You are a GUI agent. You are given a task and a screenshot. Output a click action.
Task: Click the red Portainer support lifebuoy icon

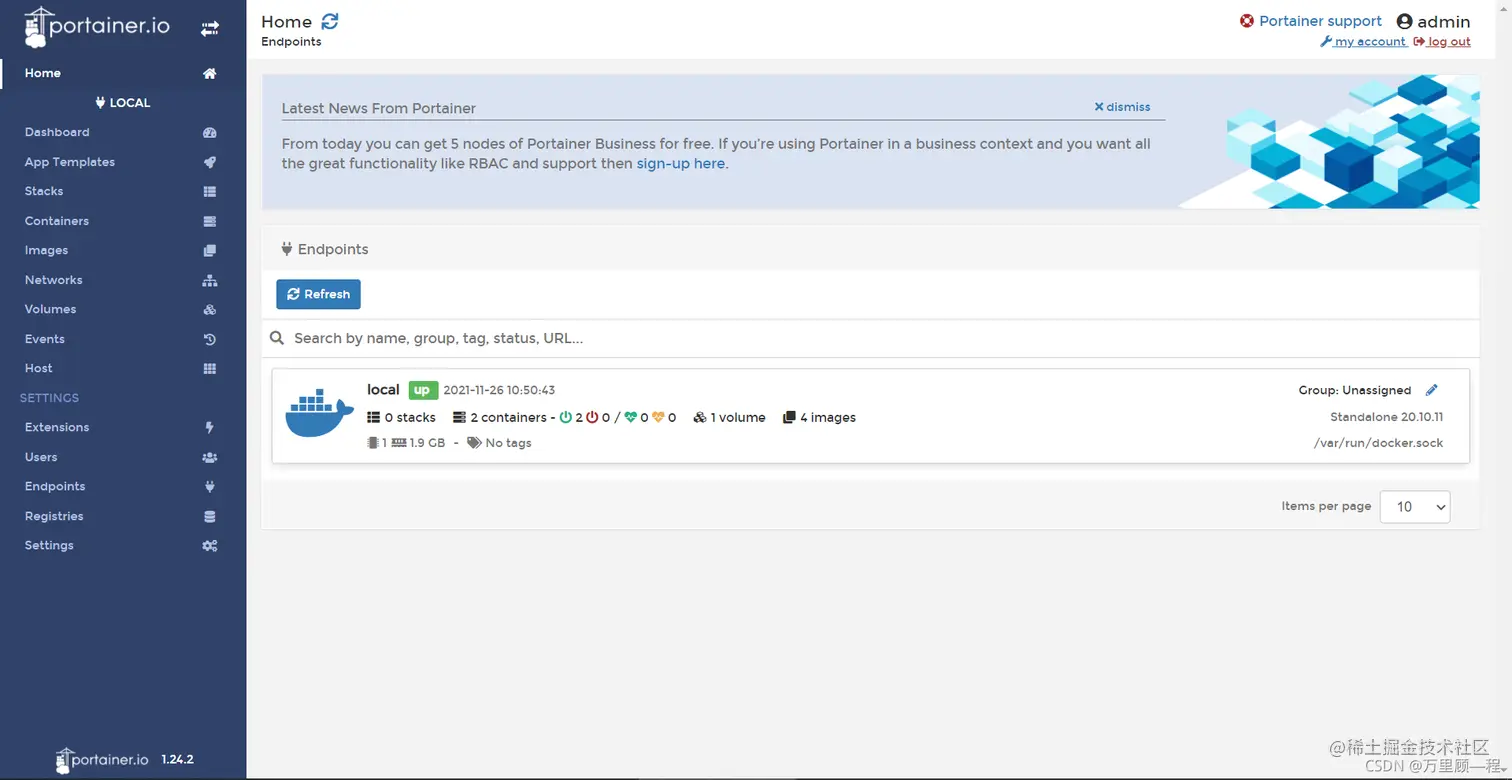coord(1247,21)
